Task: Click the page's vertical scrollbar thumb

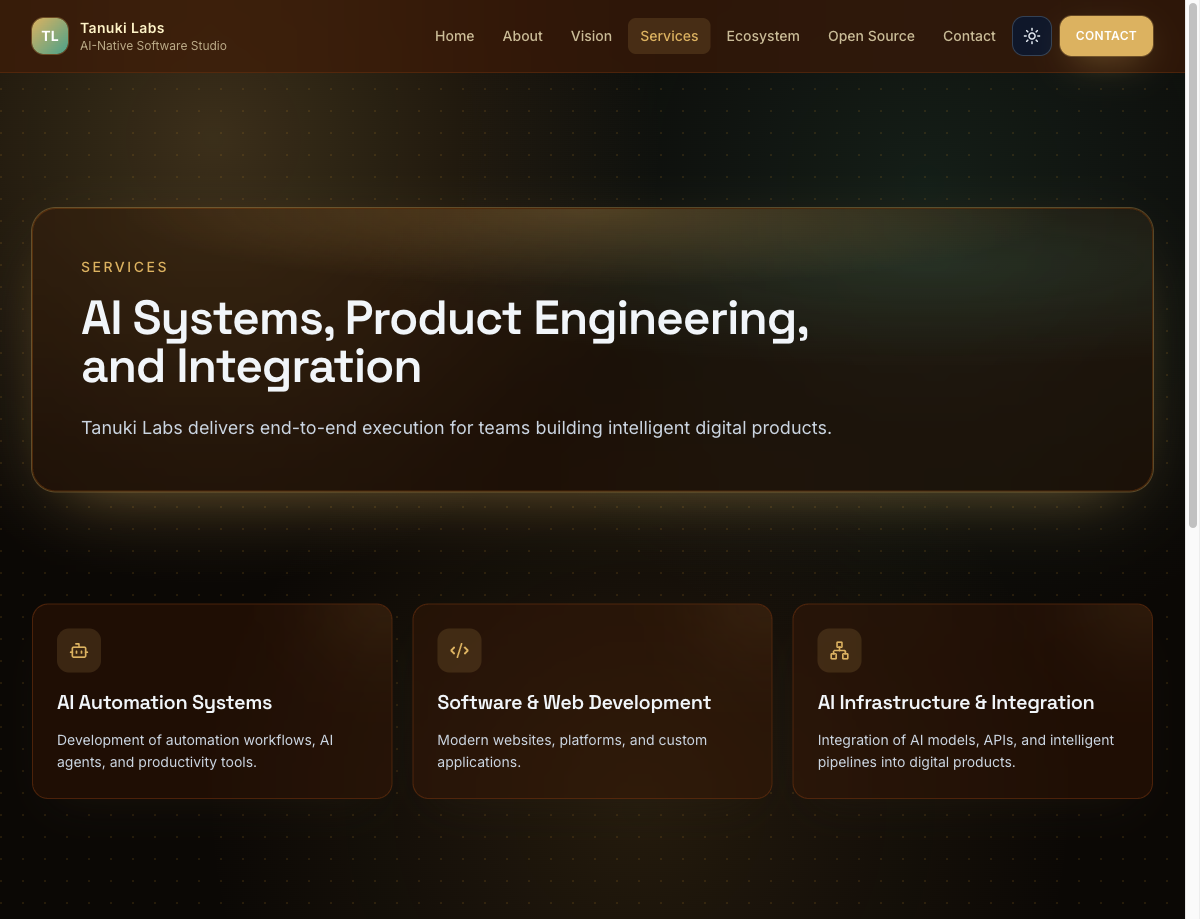Action: point(1192,265)
